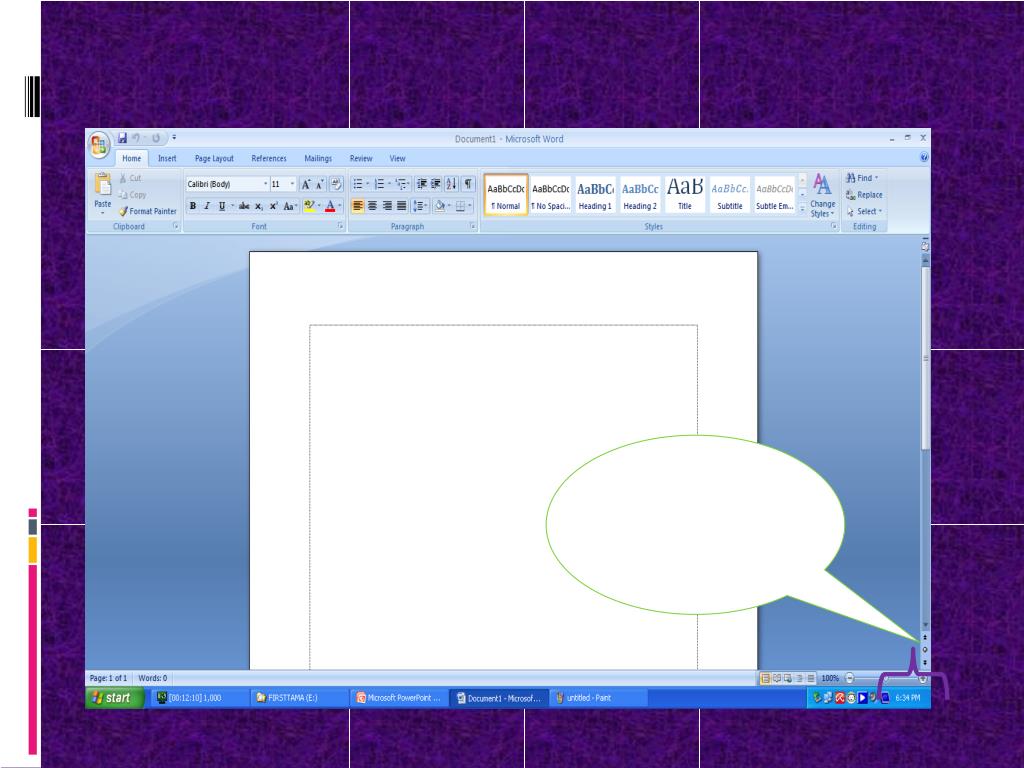1024x768 pixels.
Task: Click the Cut command
Action: pyautogui.click(x=130, y=178)
